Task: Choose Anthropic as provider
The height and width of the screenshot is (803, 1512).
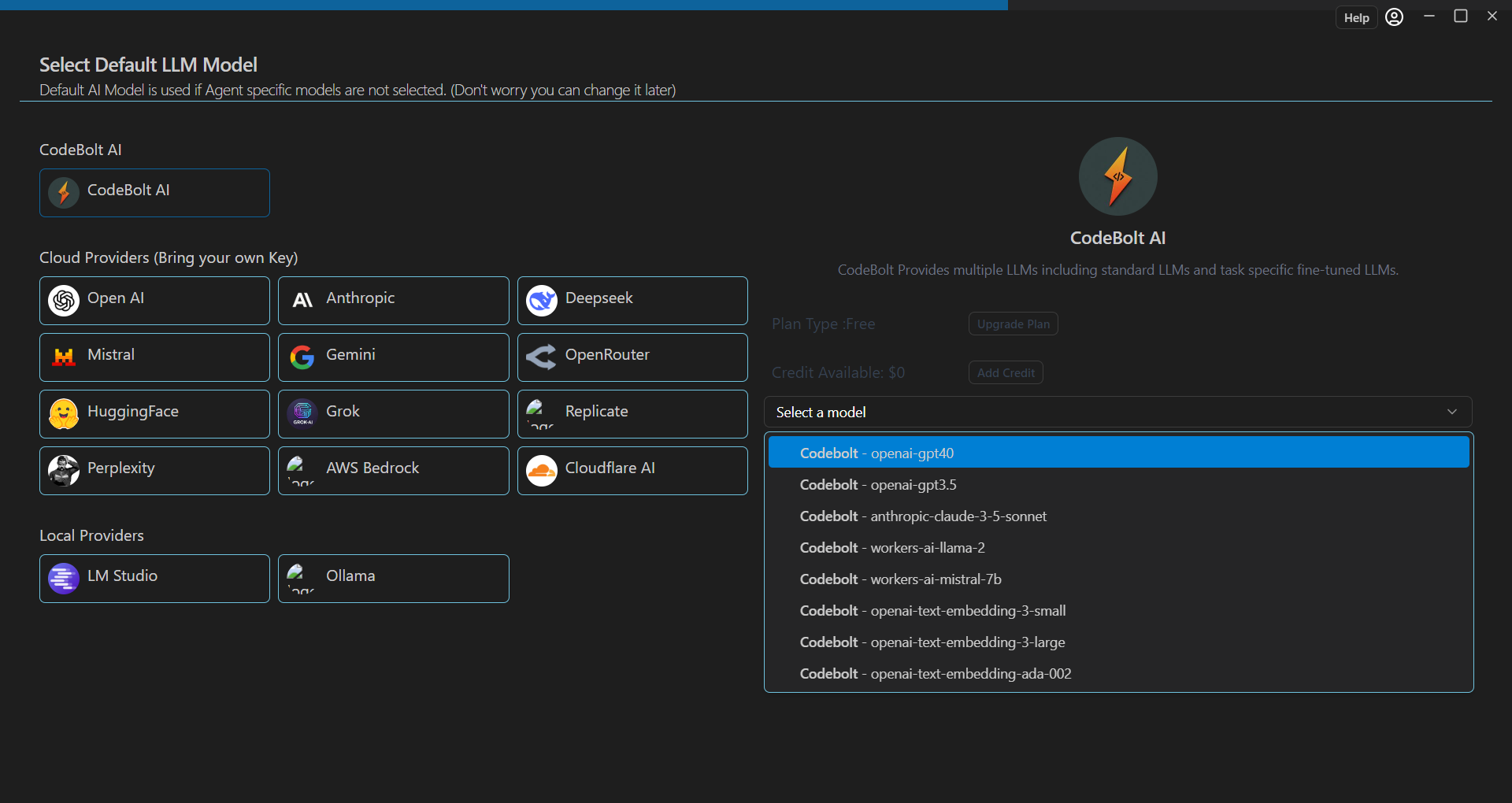Action: tap(393, 300)
